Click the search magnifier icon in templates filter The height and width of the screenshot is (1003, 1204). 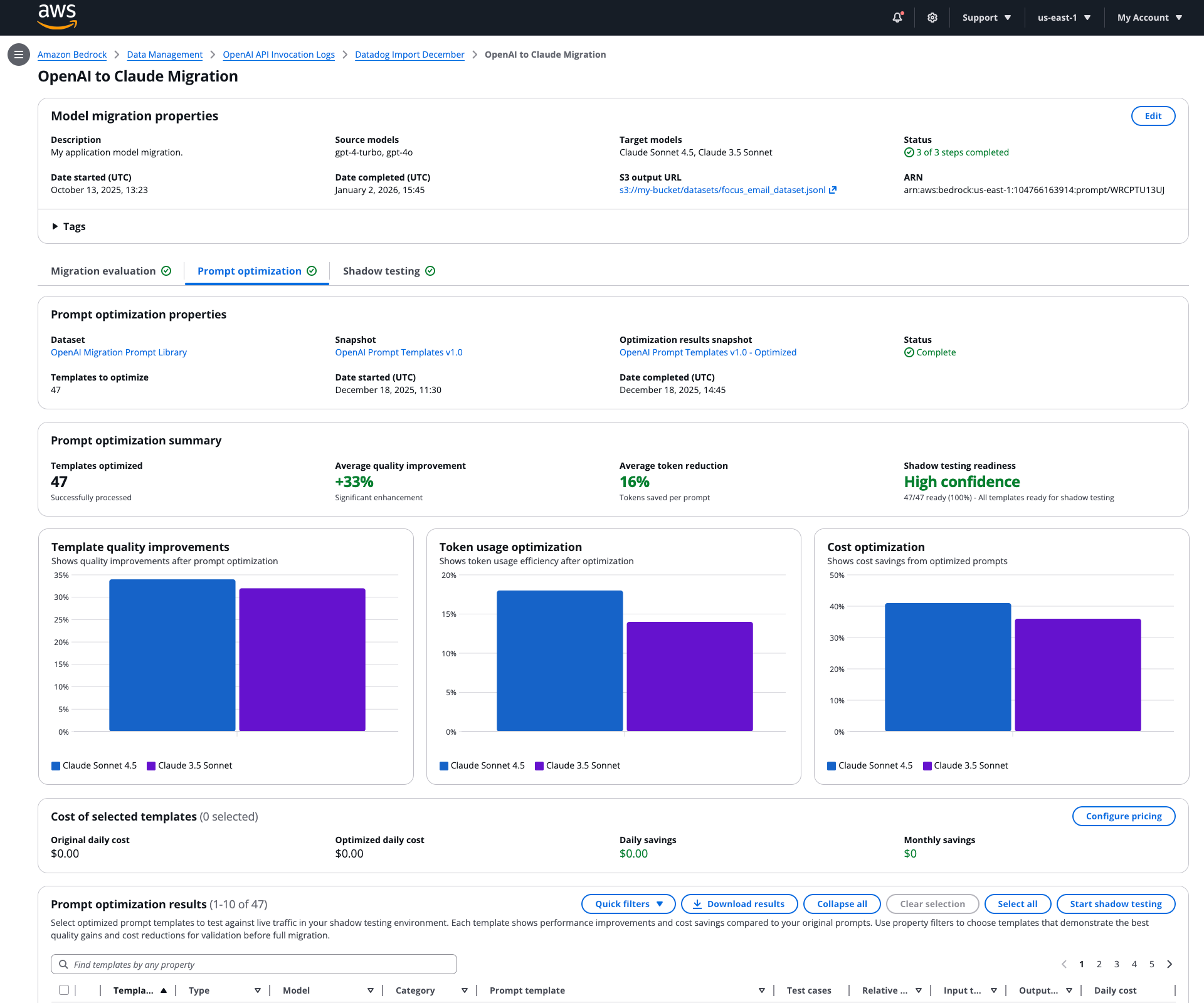(63, 964)
